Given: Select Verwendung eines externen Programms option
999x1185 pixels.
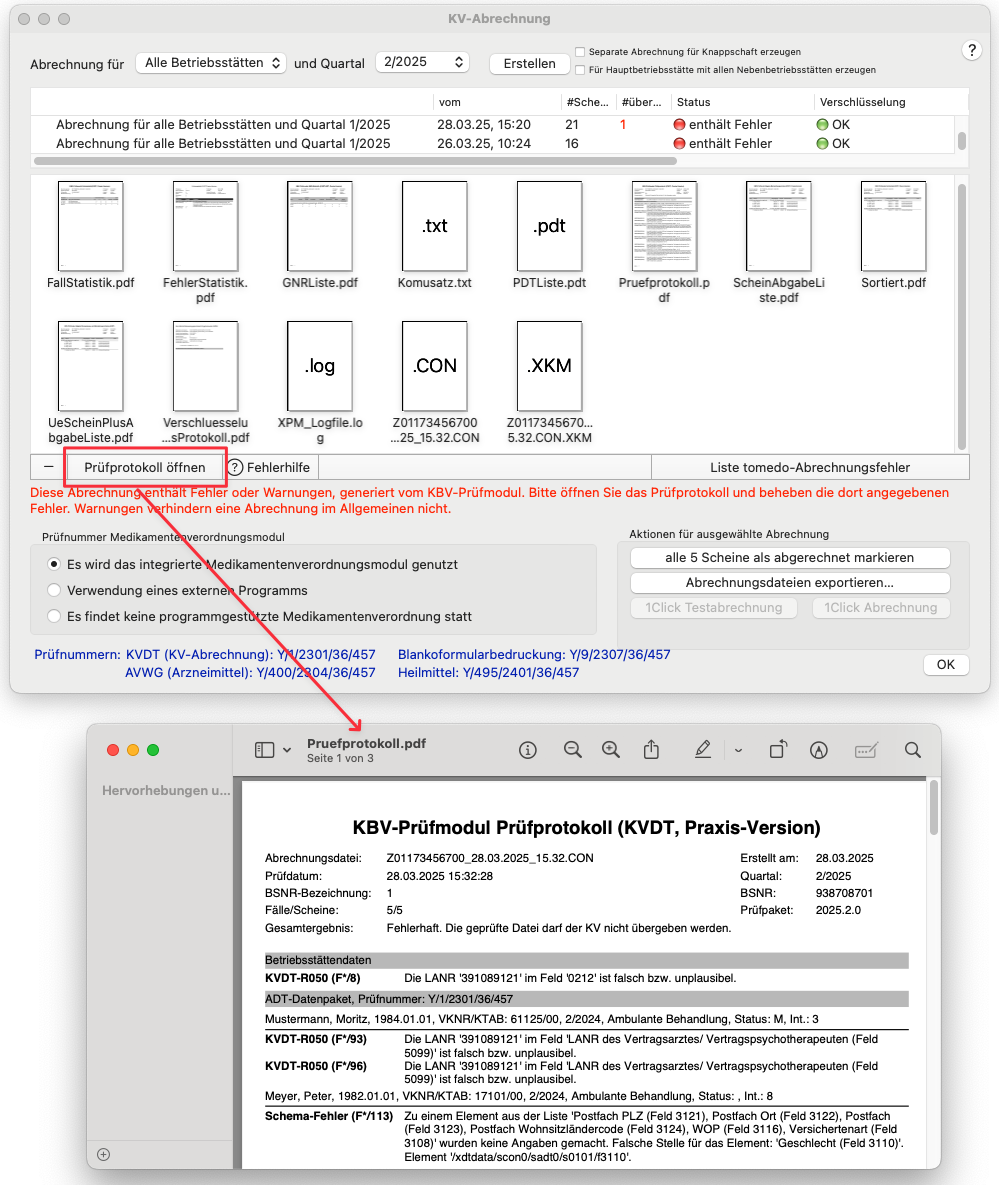Looking at the screenshot, I should pyautogui.click(x=54, y=590).
